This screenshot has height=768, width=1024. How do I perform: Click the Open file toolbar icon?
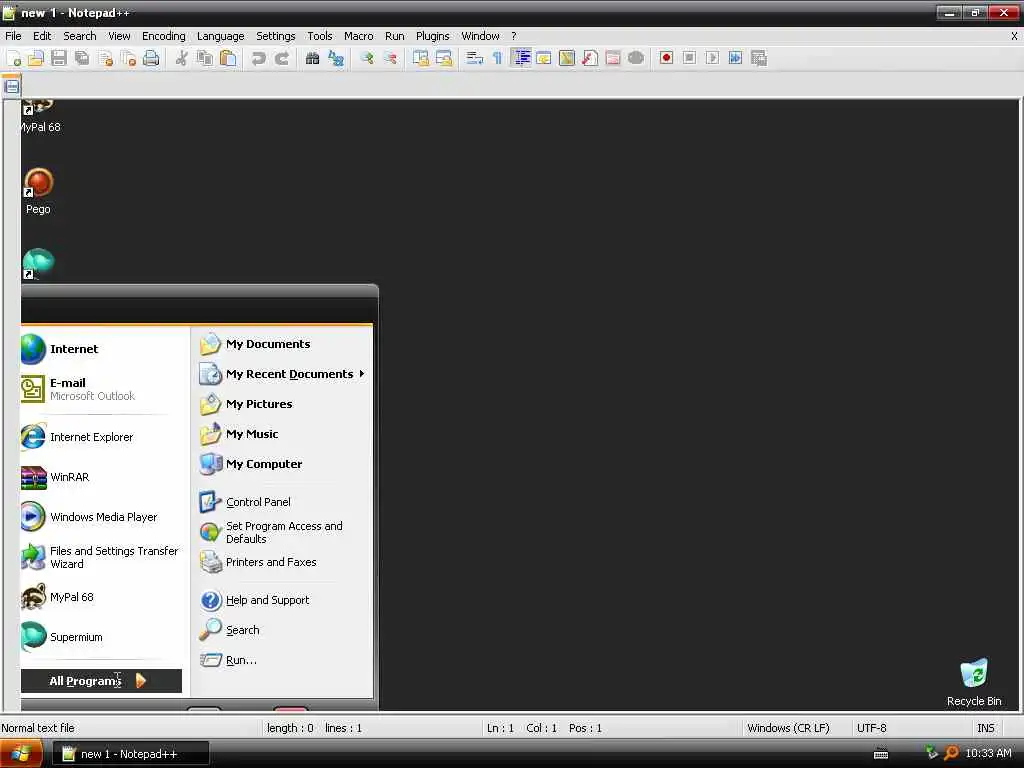click(x=36, y=58)
